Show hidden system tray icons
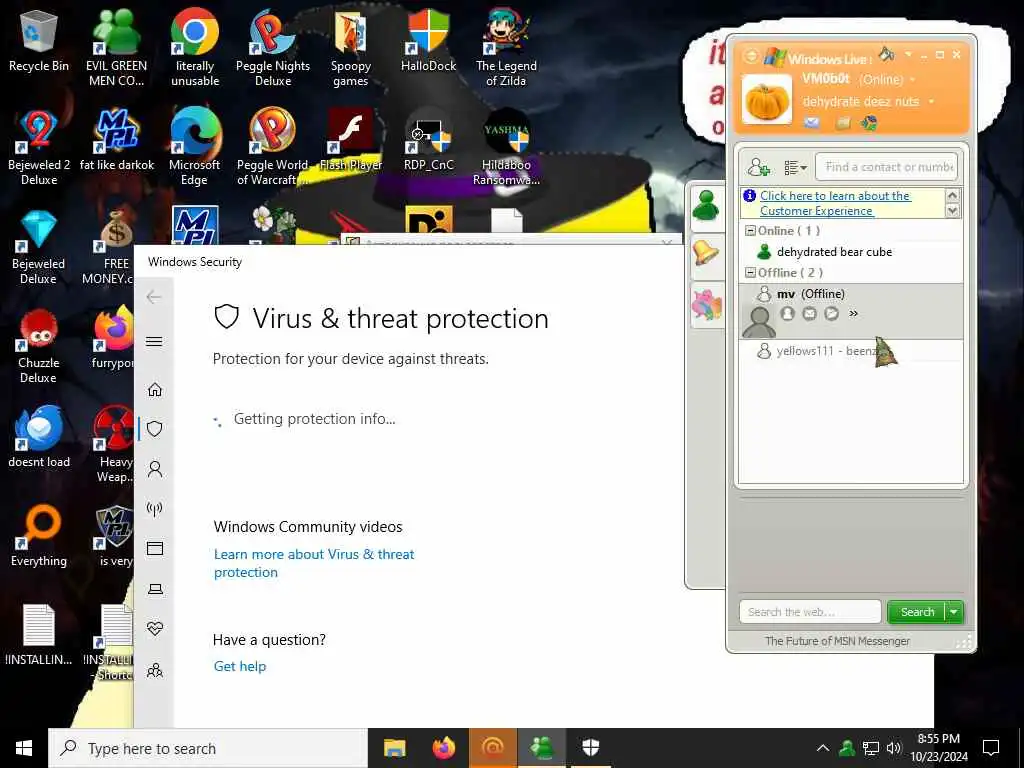 point(823,748)
